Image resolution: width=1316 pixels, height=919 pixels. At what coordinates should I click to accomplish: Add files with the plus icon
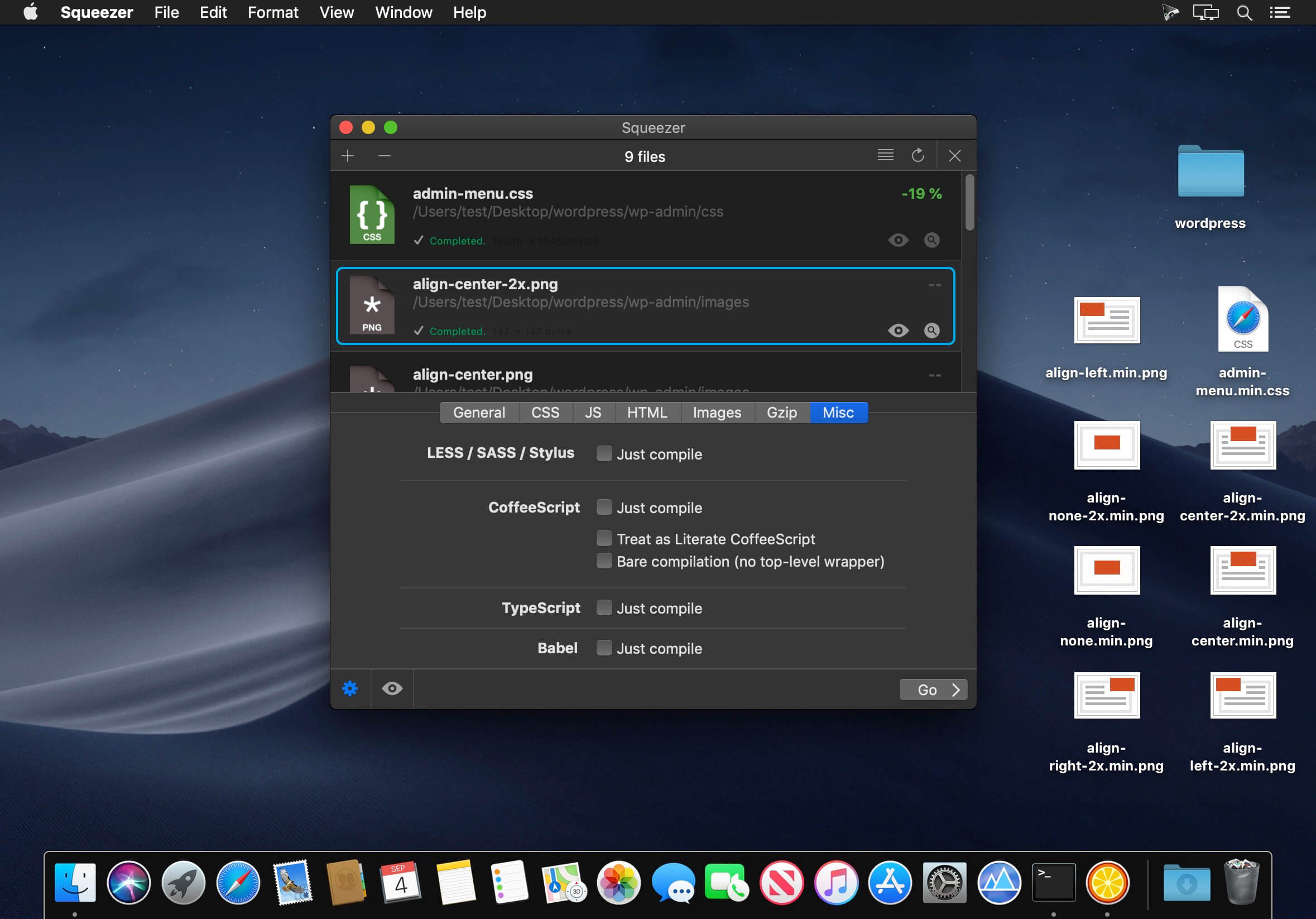347,156
